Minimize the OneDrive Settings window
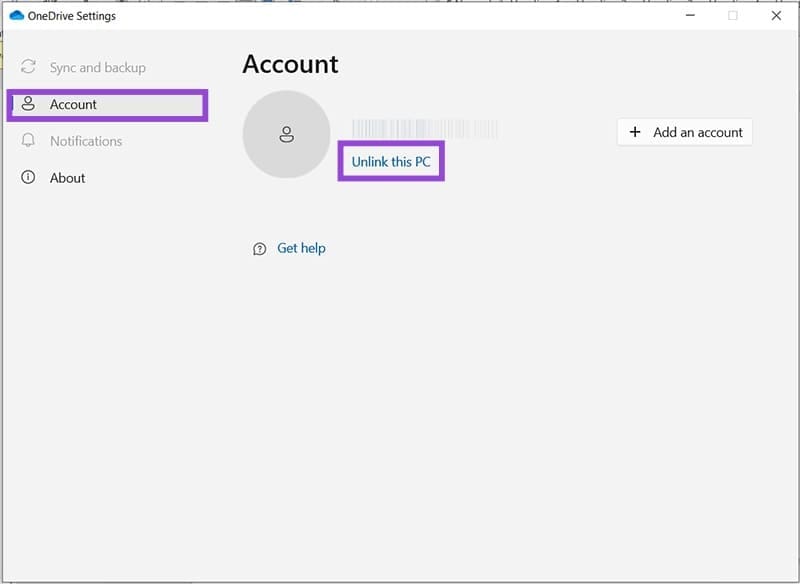The height and width of the screenshot is (584, 800). 689,16
